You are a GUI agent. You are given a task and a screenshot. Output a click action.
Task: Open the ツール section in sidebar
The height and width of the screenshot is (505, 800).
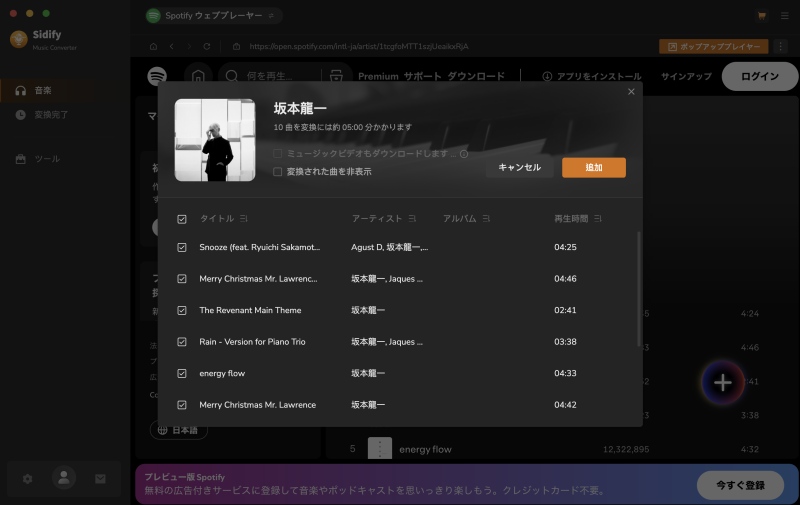[x=38, y=159]
